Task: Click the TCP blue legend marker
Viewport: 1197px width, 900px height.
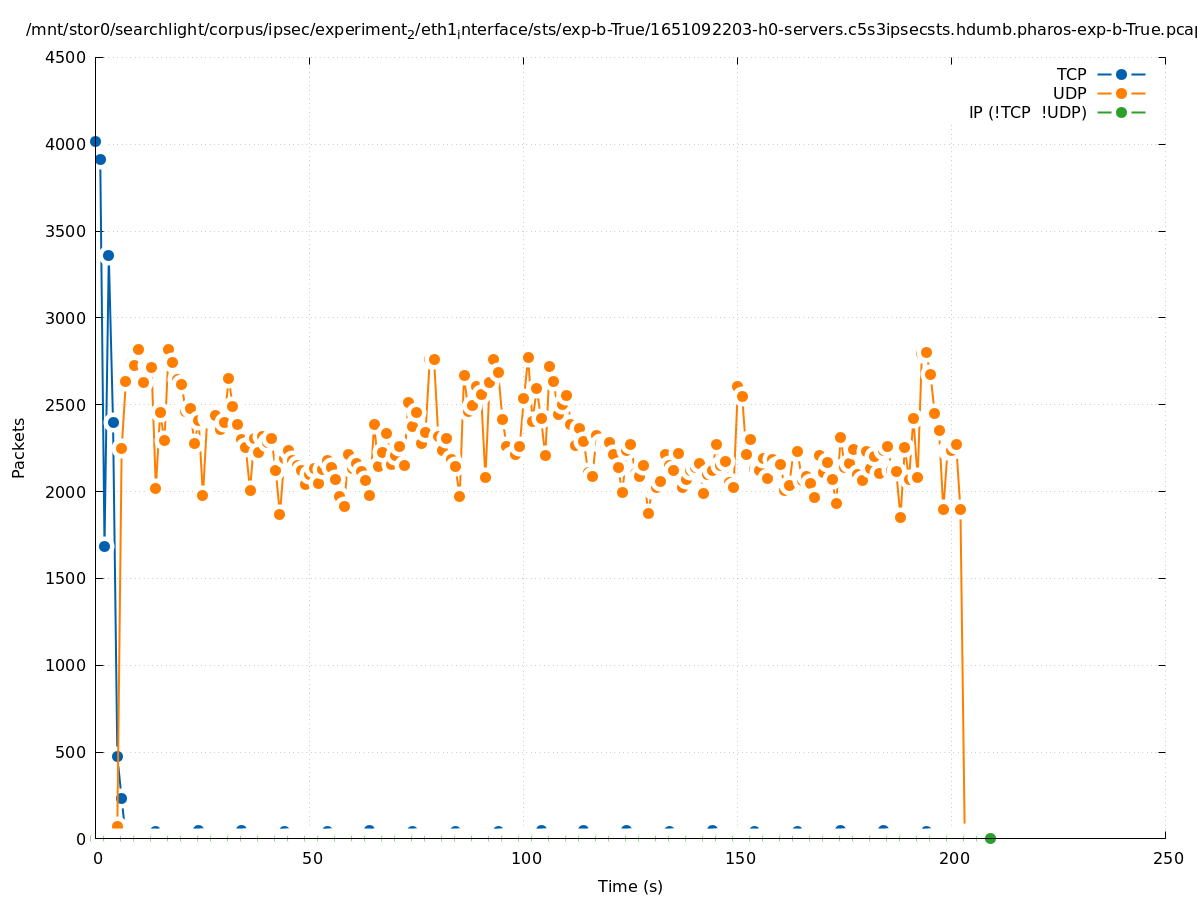Action: click(1121, 74)
